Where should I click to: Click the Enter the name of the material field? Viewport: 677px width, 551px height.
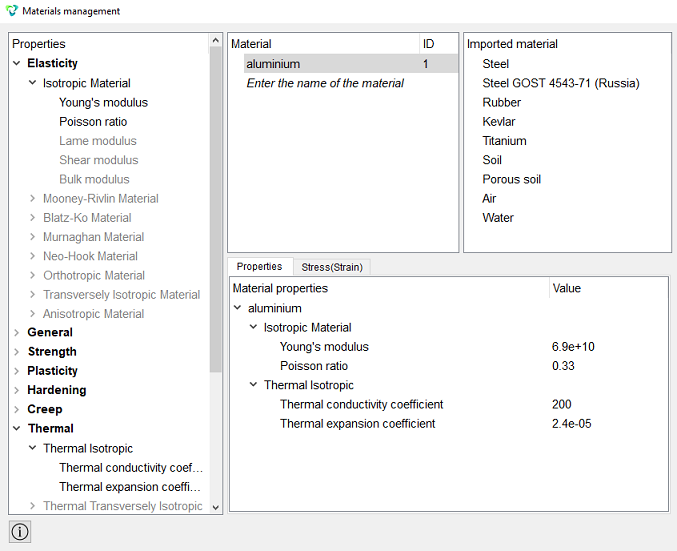(x=325, y=83)
